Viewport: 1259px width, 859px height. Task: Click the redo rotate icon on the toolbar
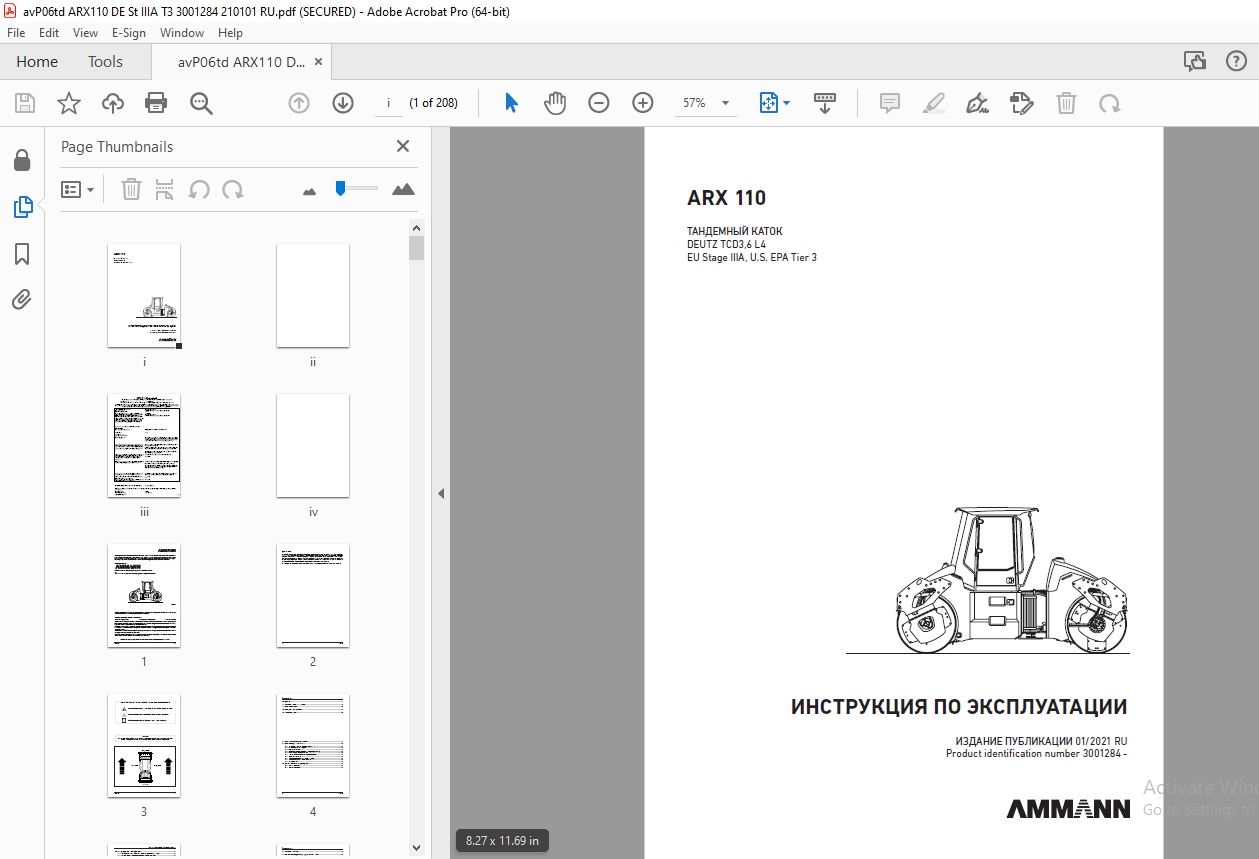[x=1110, y=103]
